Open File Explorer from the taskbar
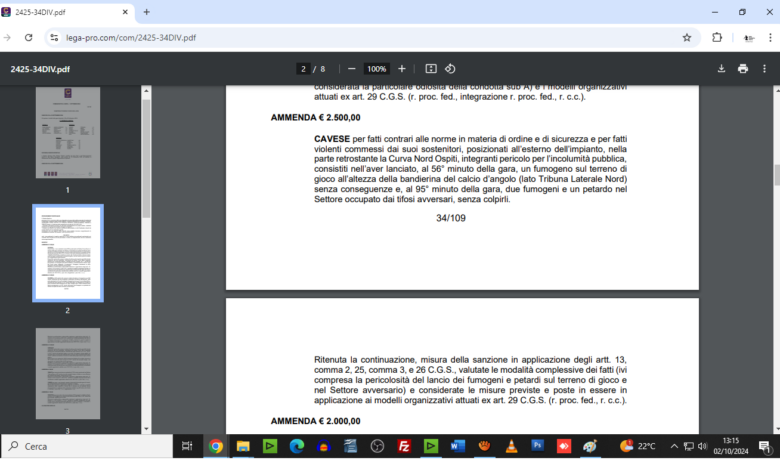The image size is (780, 470). (243, 446)
